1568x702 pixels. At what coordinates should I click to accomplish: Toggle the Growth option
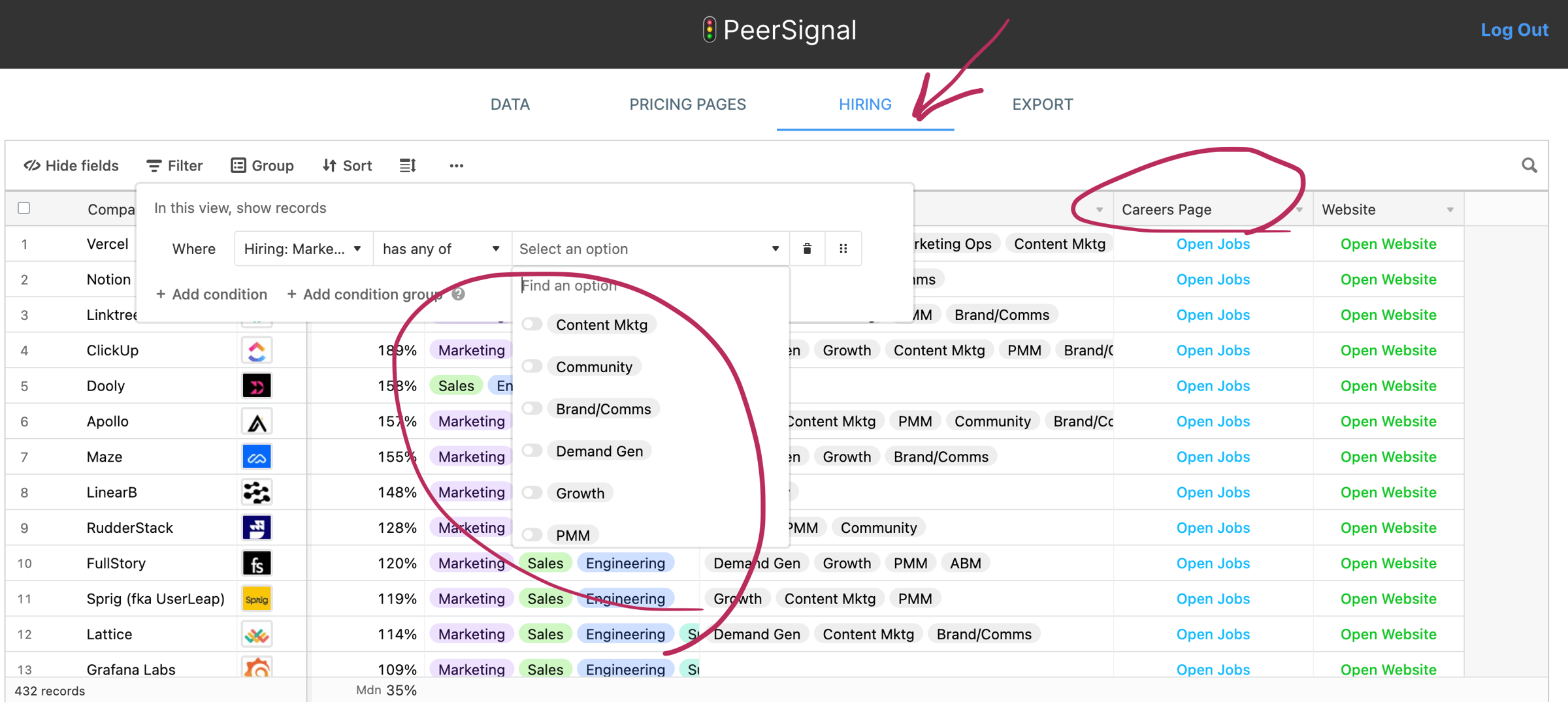point(532,493)
